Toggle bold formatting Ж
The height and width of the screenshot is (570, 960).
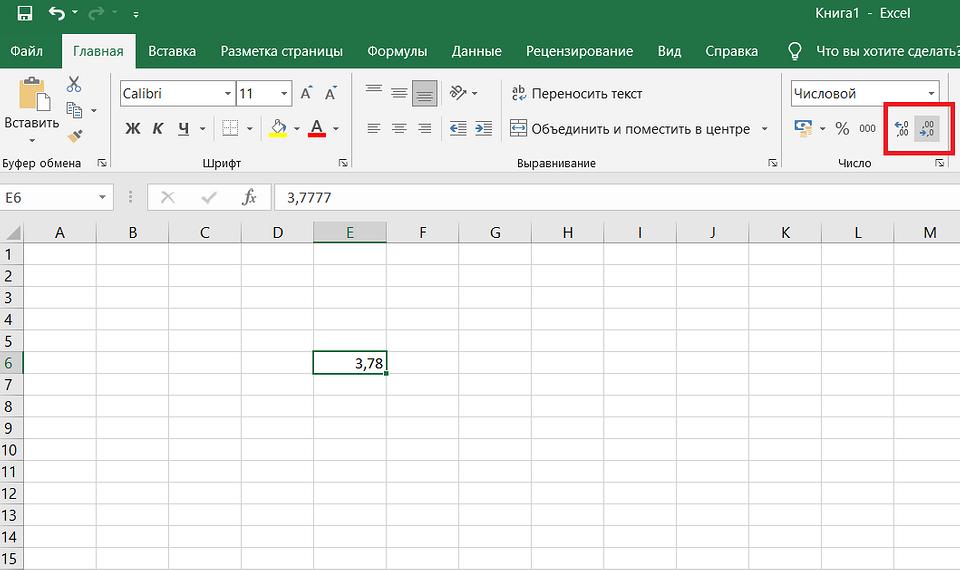(132, 129)
